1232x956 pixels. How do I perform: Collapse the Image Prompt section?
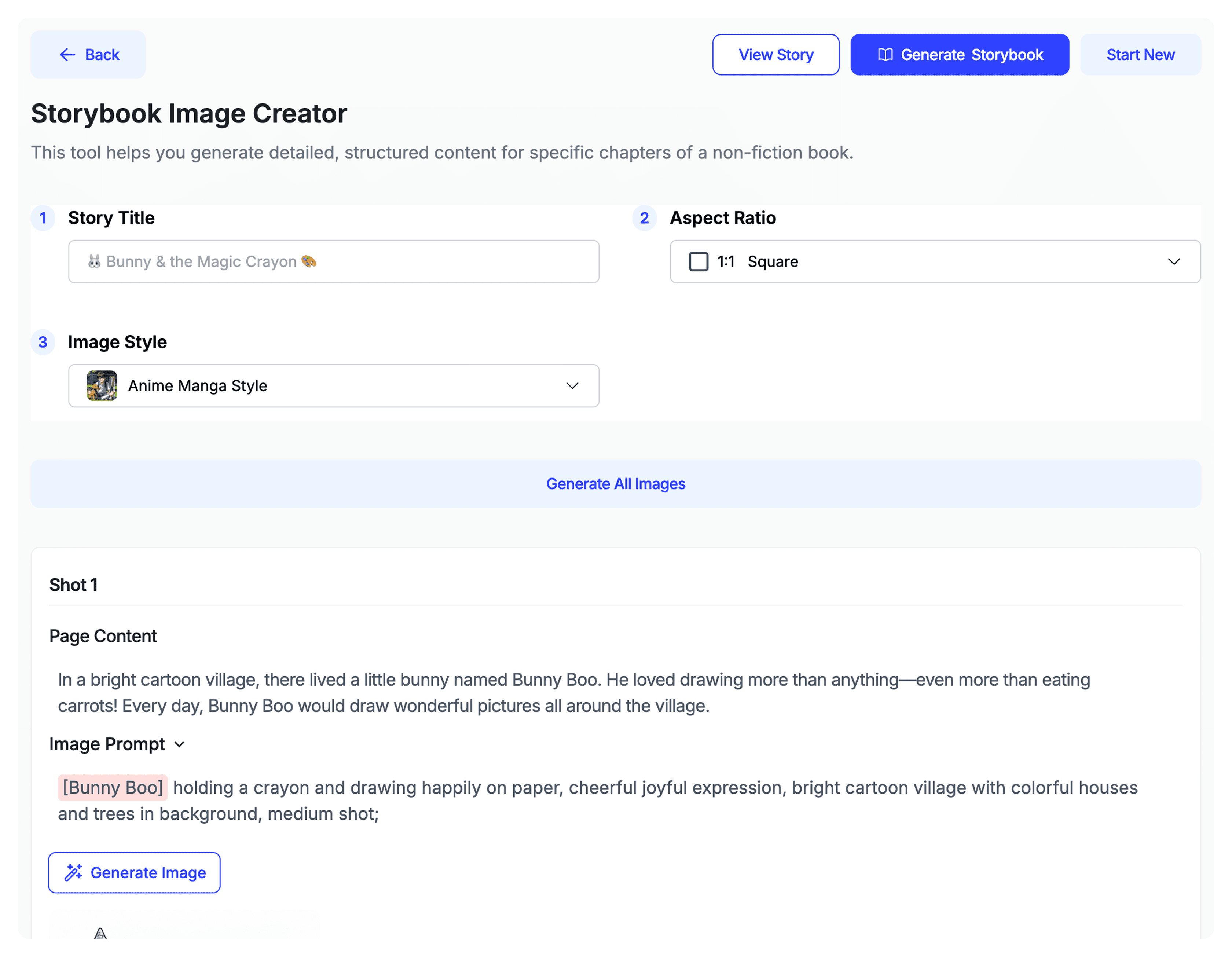(179, 744)
